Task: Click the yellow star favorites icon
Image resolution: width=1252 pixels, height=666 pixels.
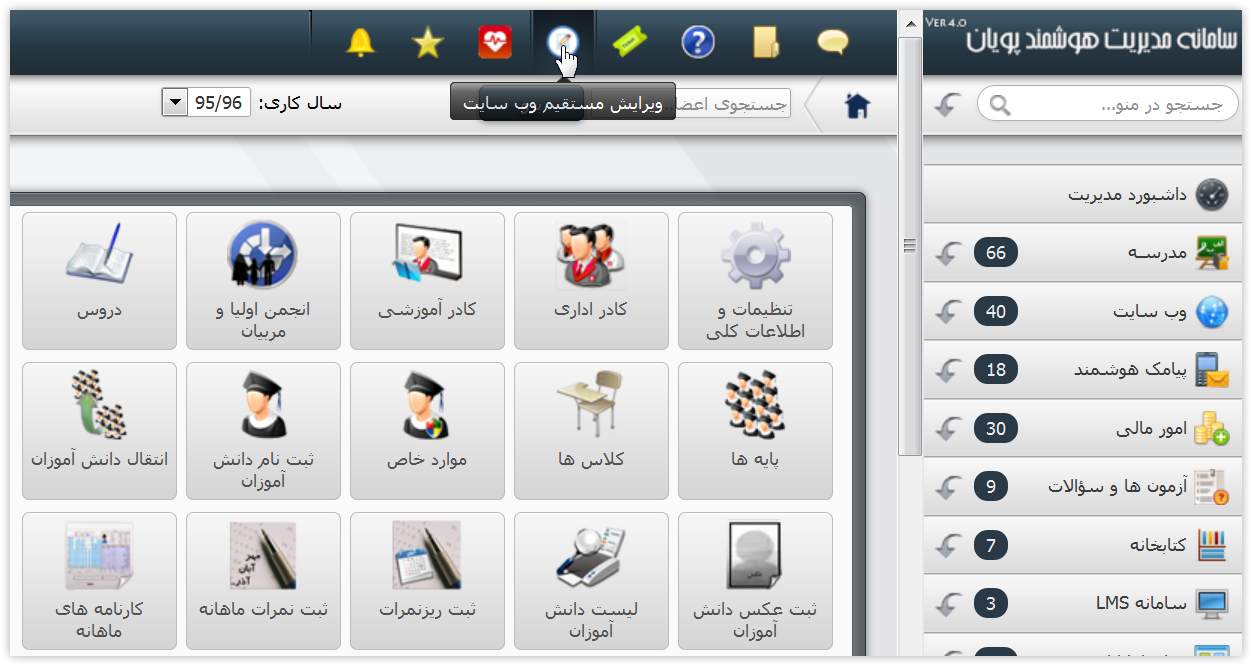Action: click(428, 43)
